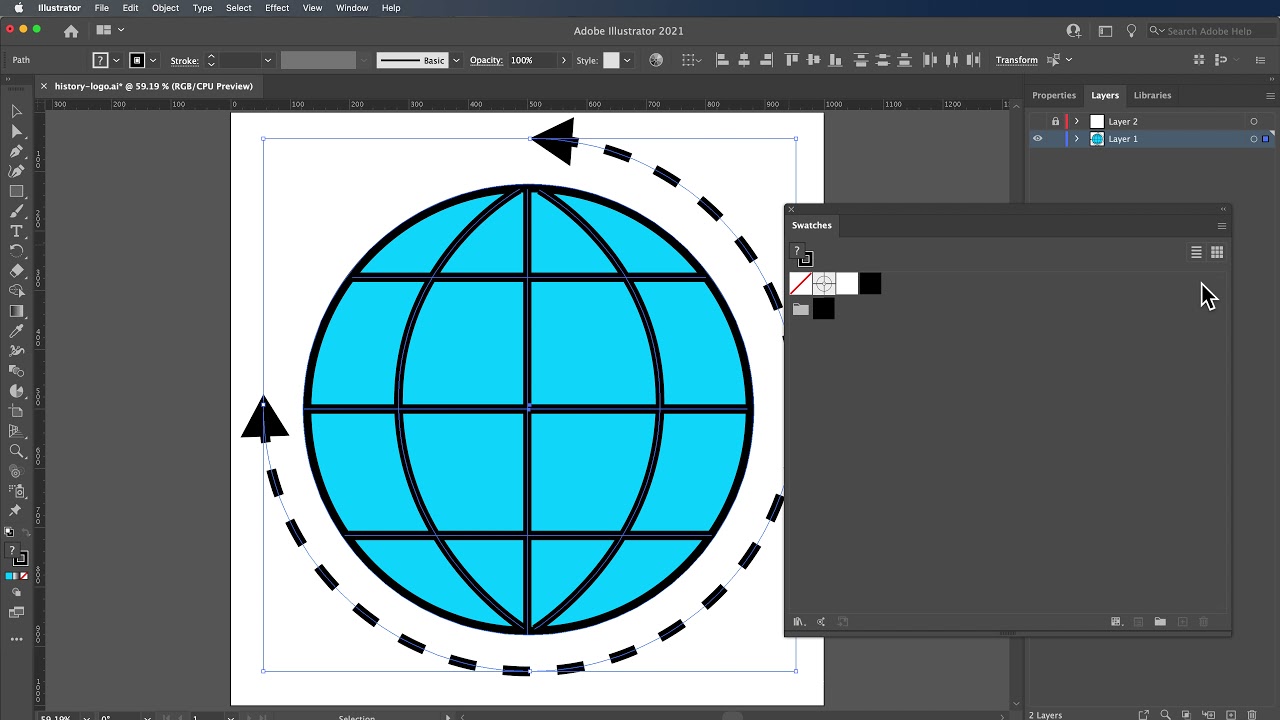Image resolution: width=1280 pixels, height=720 pixels.
Task: Toggle Layer 2 target circle
Action: click(1254, 122)
